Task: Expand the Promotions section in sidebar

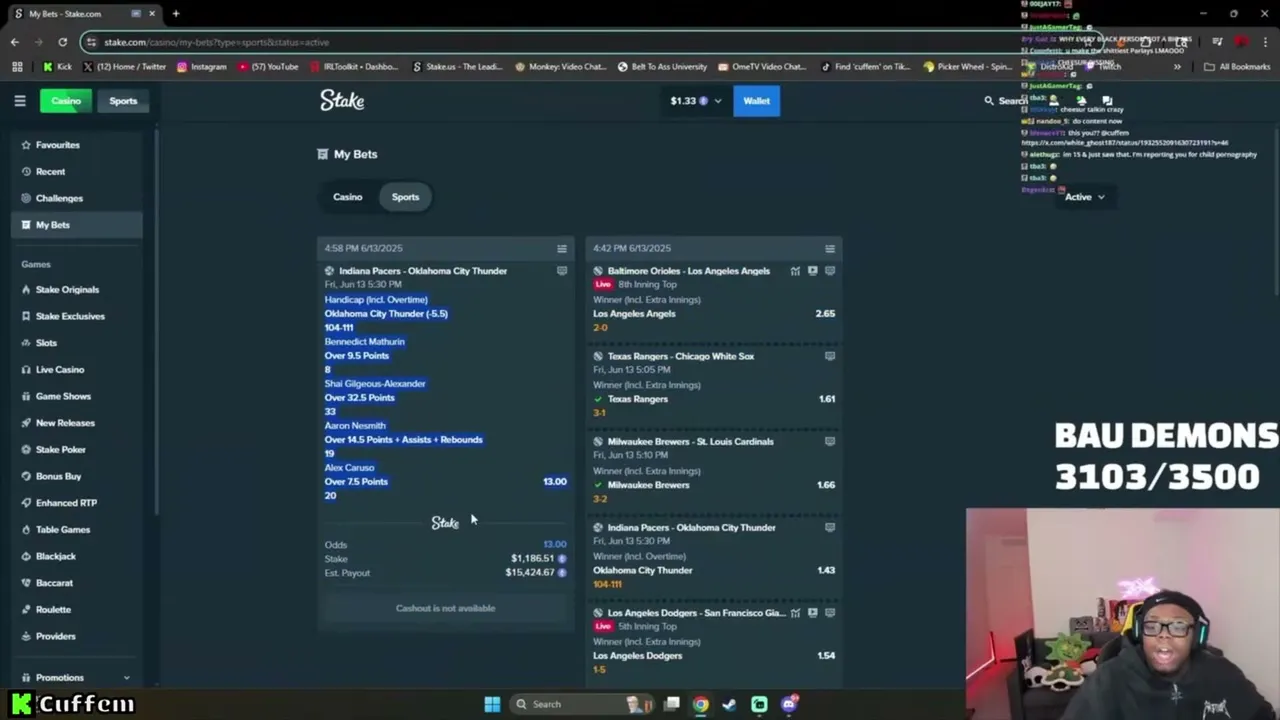Action: [77, 678]
